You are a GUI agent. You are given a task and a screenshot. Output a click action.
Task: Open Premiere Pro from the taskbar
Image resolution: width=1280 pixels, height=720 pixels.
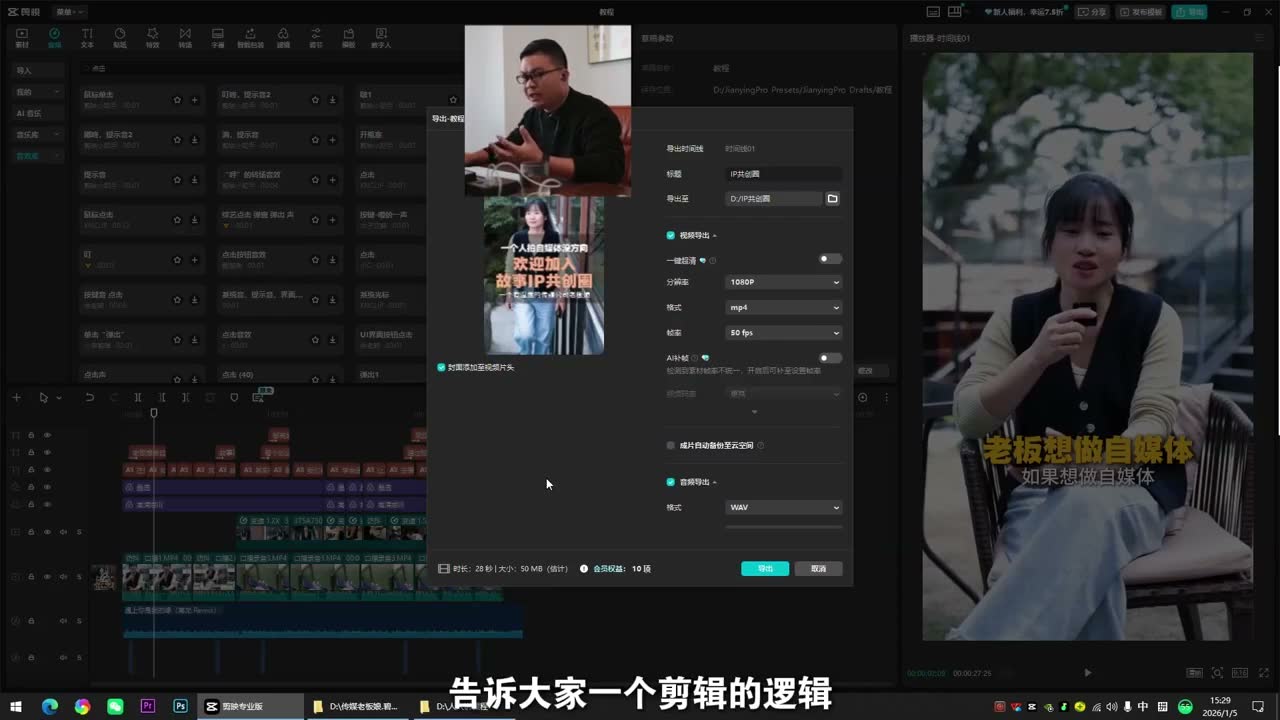point(148,706)
